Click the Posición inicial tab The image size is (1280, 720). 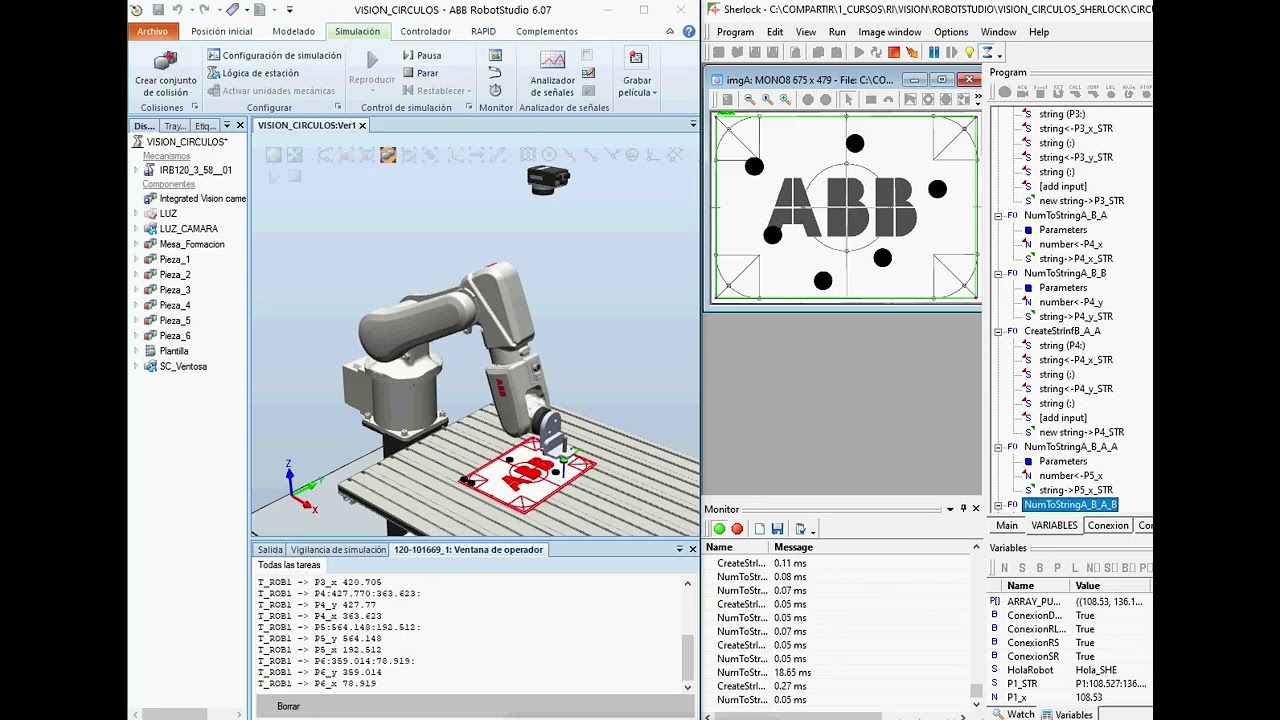(x=221, y=31)
